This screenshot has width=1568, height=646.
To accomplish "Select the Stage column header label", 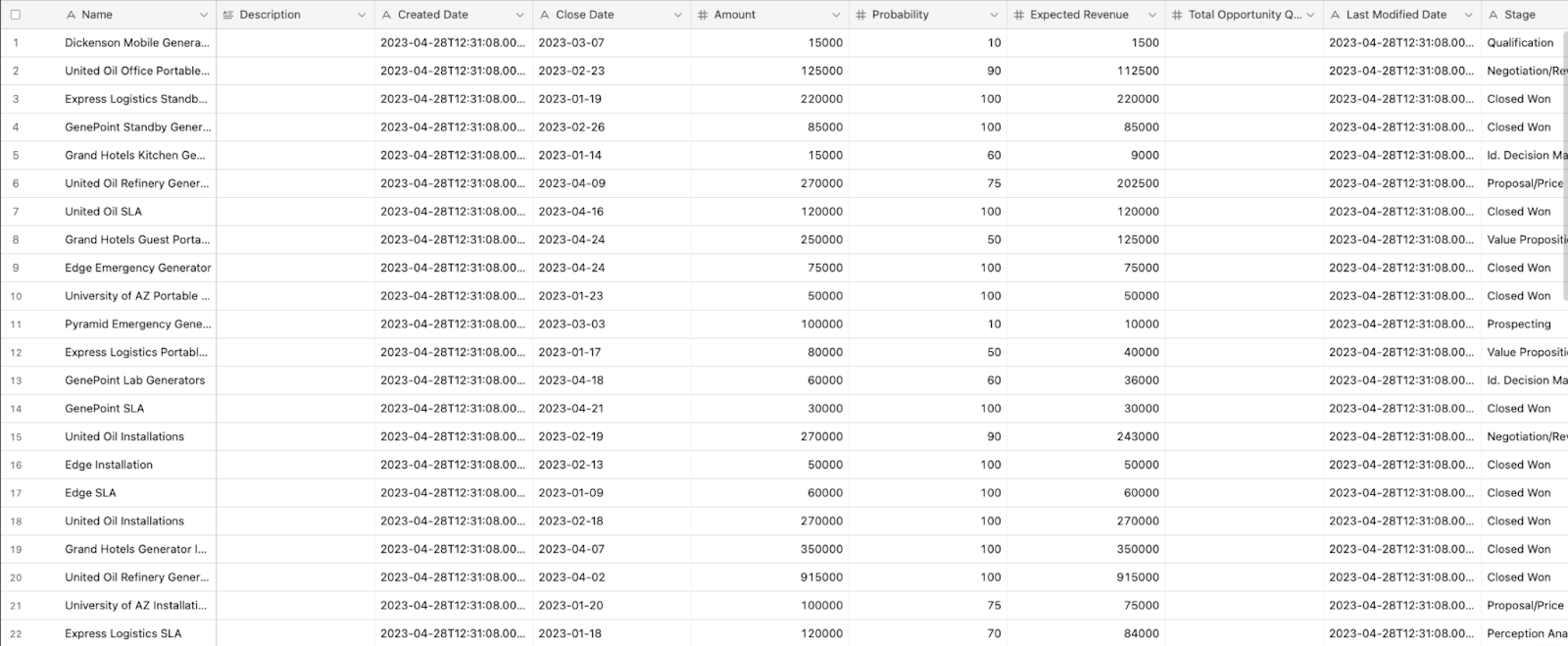I will click(1519, 15).
